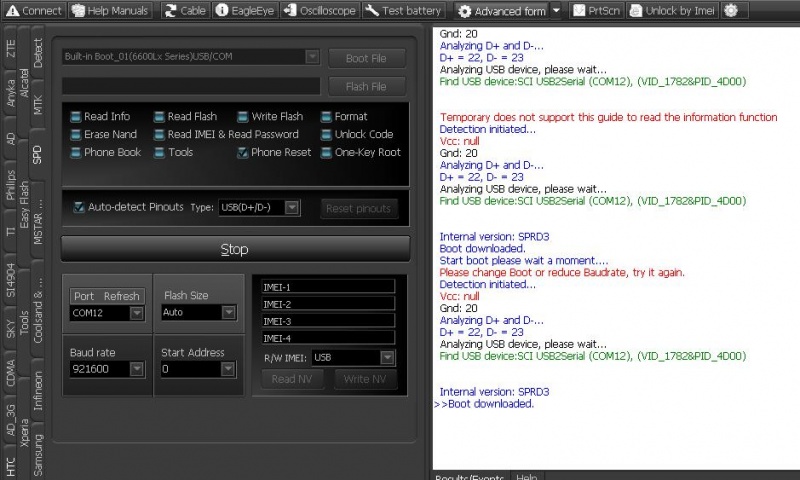Open the COM12 port dropdown

point(136,313)
